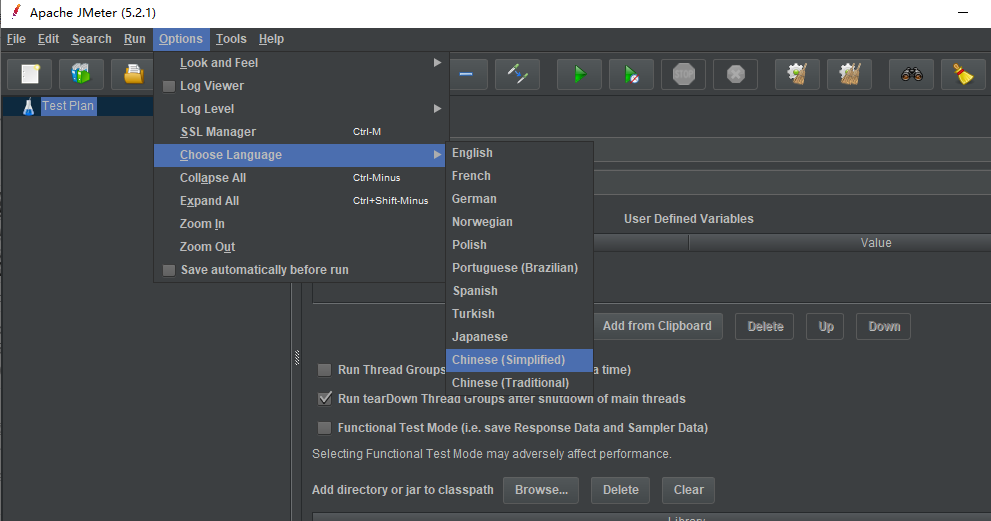This screenshot has width=991, height=521.
Task: Click the green Start run icon
Action: (x=580, y=75)
